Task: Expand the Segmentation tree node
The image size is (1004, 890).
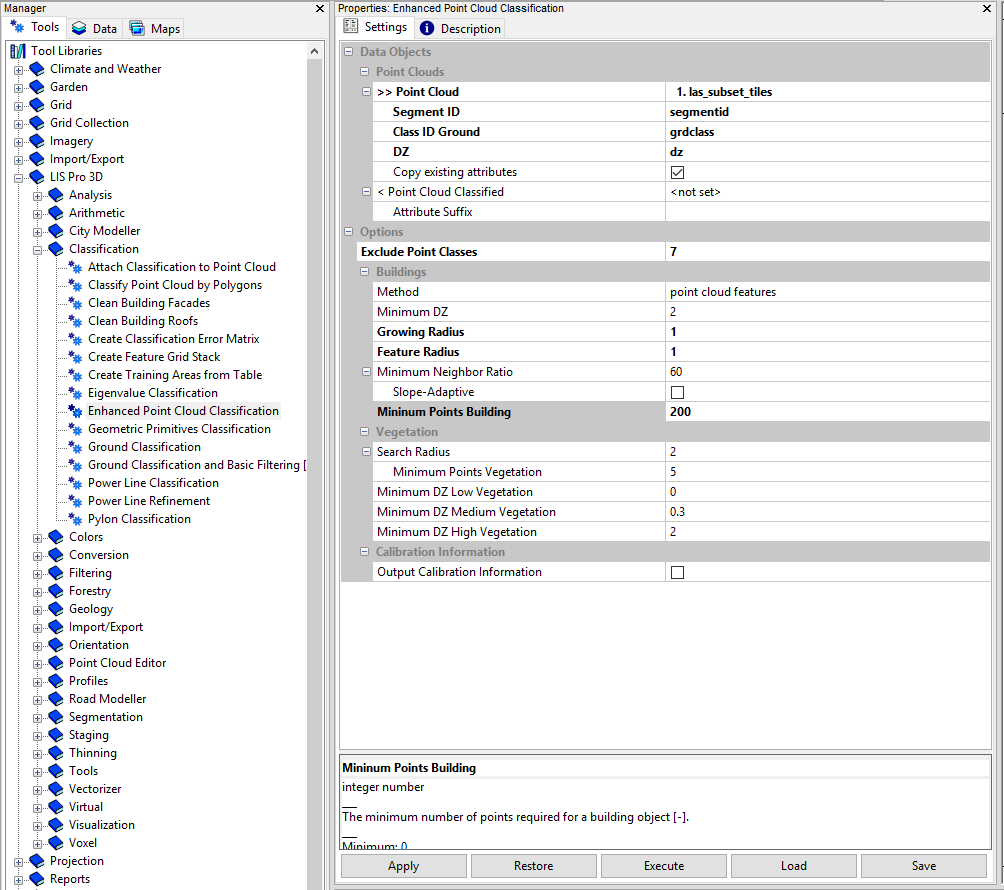Action: (x=38, y=718)
